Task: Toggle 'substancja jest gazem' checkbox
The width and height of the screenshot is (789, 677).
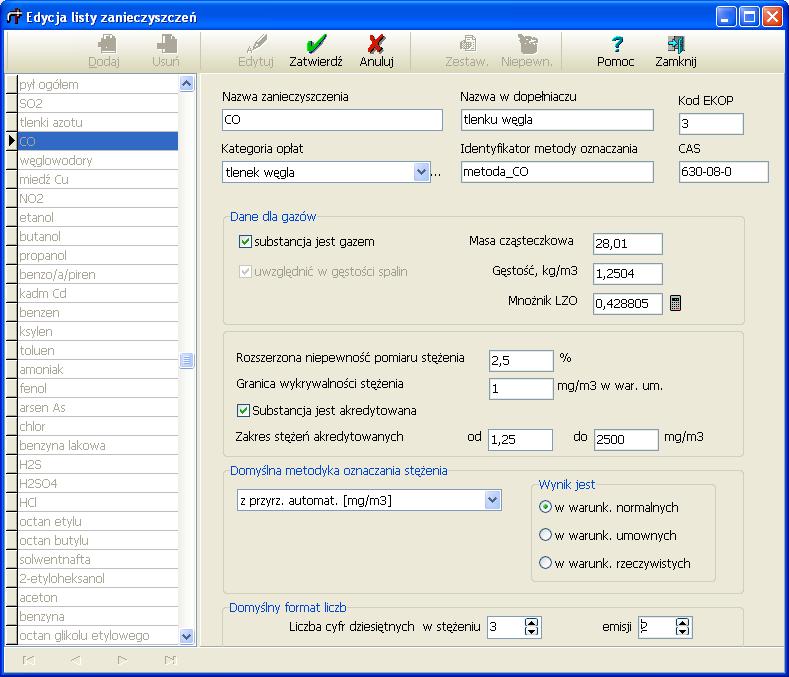Action: click(245, 242)
